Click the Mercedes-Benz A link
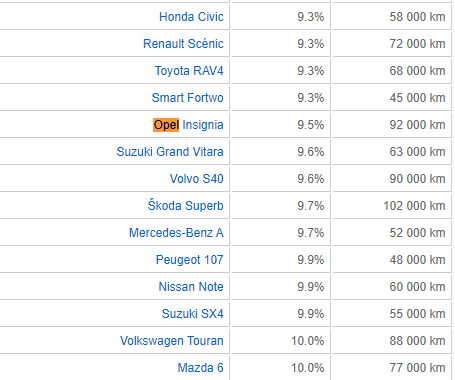 176,233
